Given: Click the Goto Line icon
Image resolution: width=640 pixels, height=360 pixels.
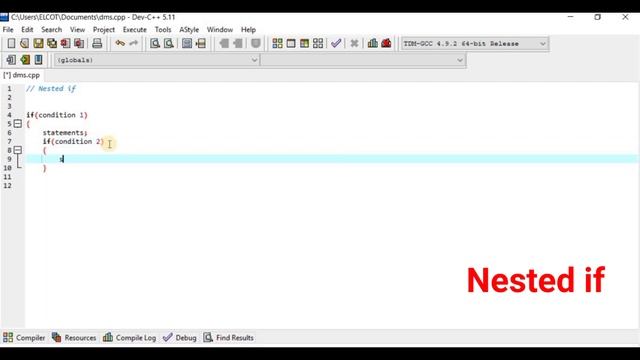Looking at the screenshot, I should [200, 43].
